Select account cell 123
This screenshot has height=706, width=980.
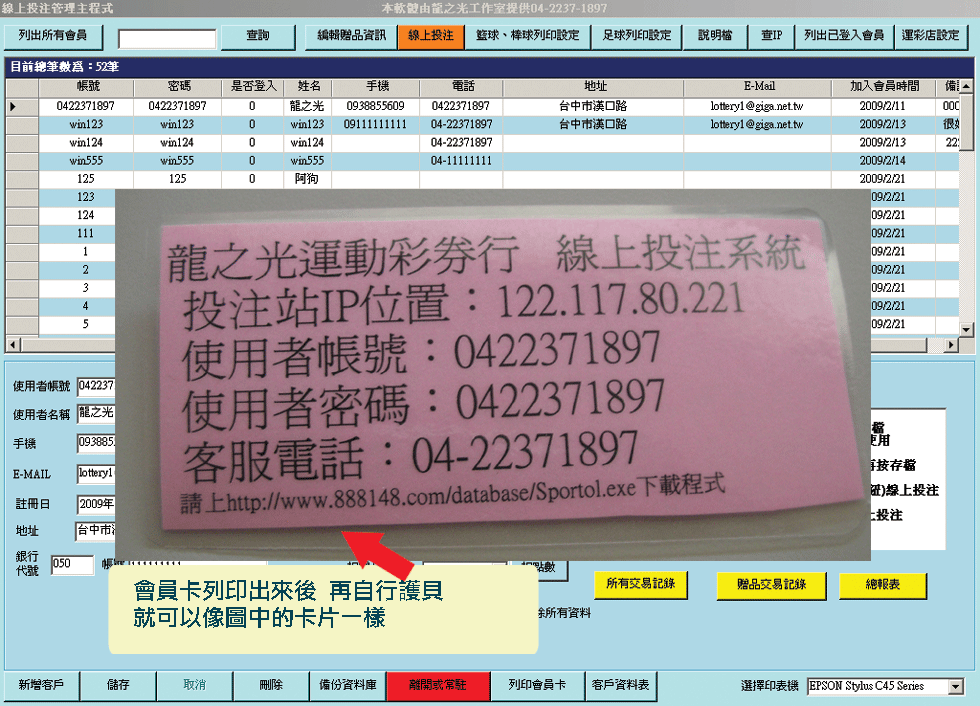(x=77, y=197)
